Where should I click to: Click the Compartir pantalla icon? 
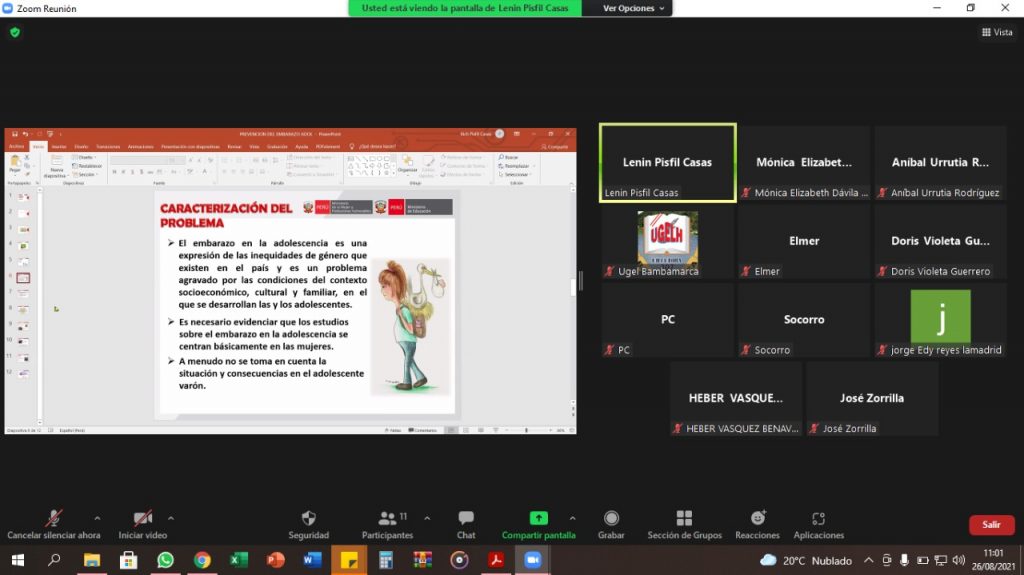[538, 518]
